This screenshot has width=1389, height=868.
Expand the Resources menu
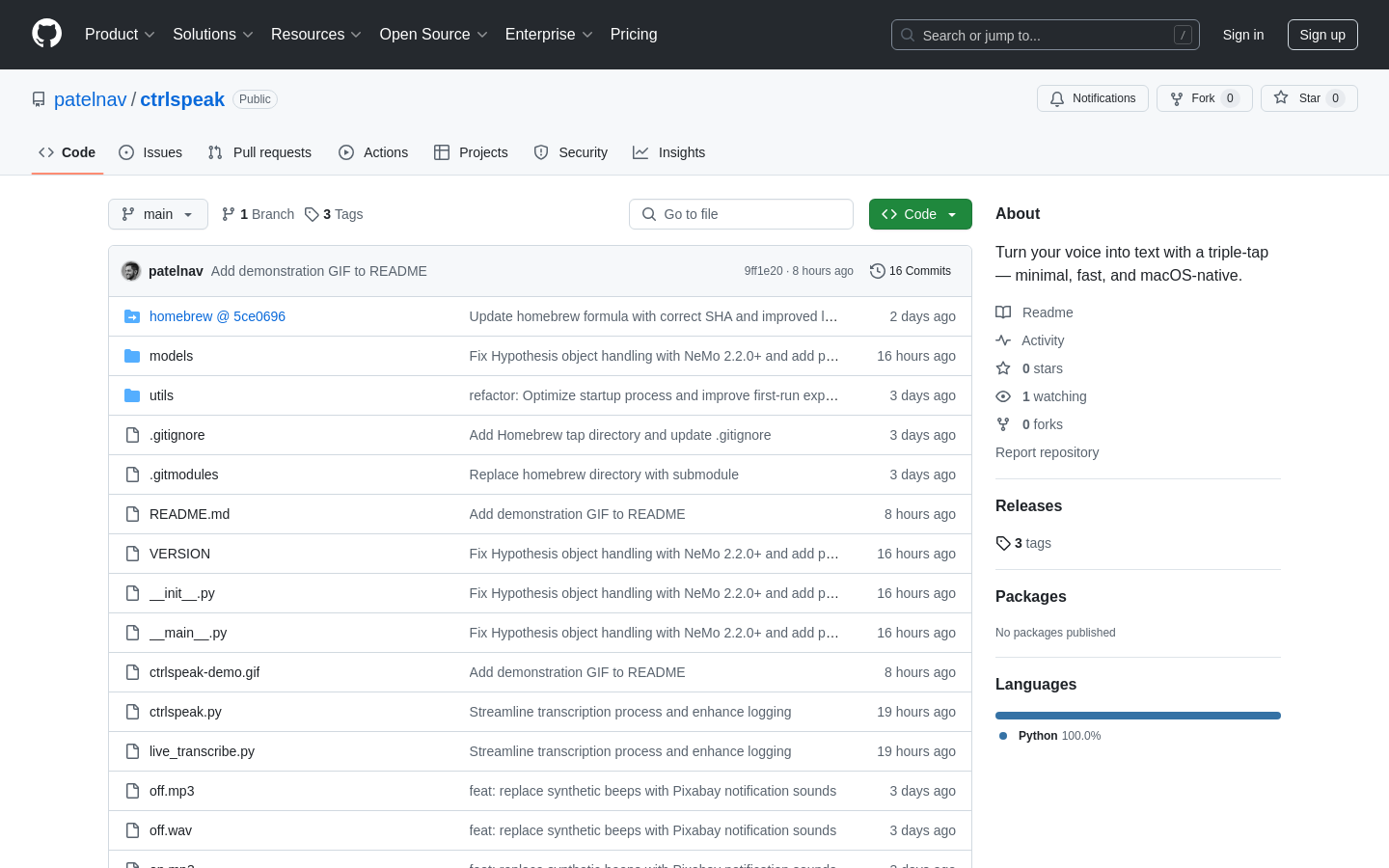click(316, 35)
